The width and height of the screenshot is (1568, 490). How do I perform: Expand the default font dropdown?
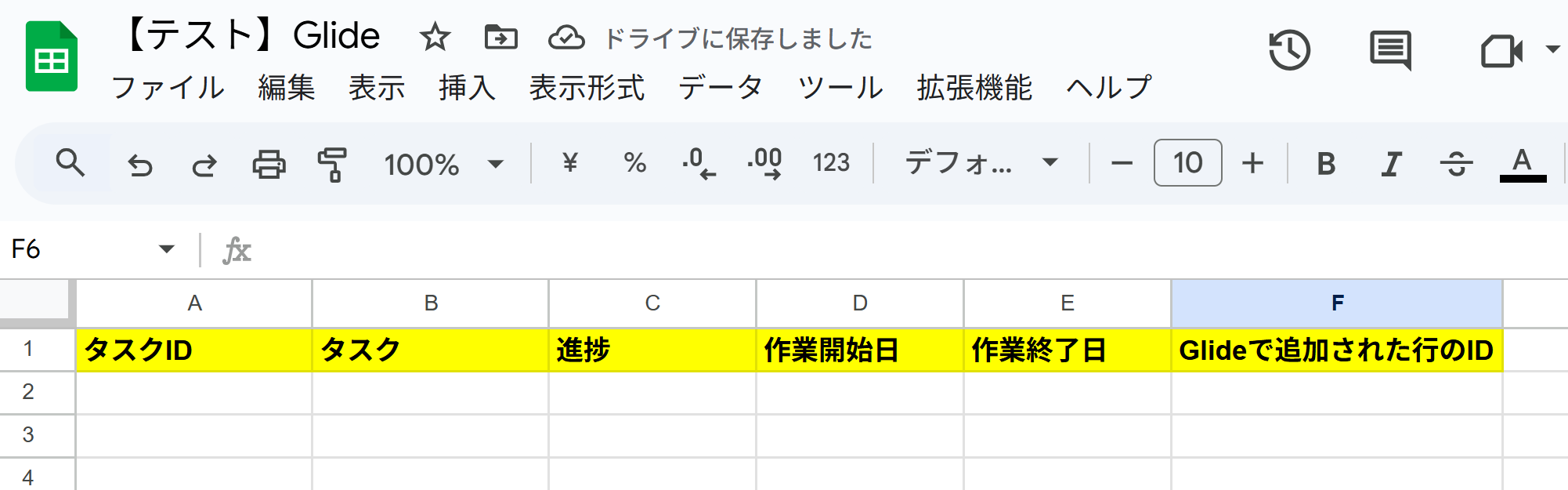pyautogui.click(x=981, y=163)
